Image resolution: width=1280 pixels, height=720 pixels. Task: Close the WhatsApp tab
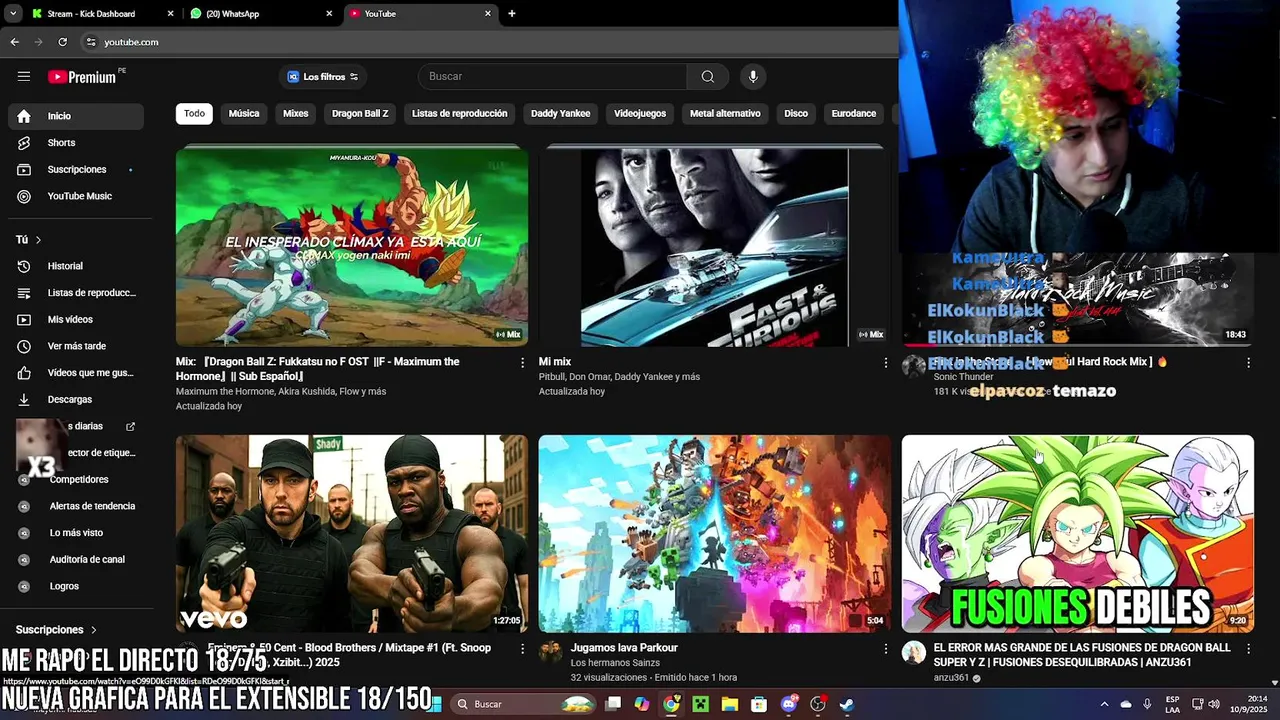click(x=329, y=14)
